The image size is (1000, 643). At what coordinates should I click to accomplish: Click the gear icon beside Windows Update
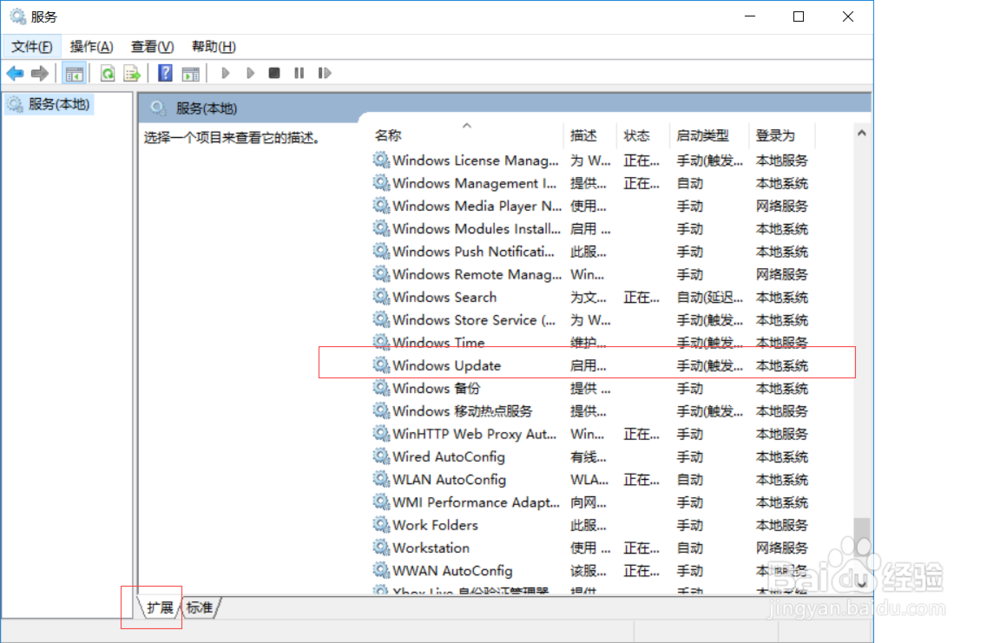[x=381, y=365]
